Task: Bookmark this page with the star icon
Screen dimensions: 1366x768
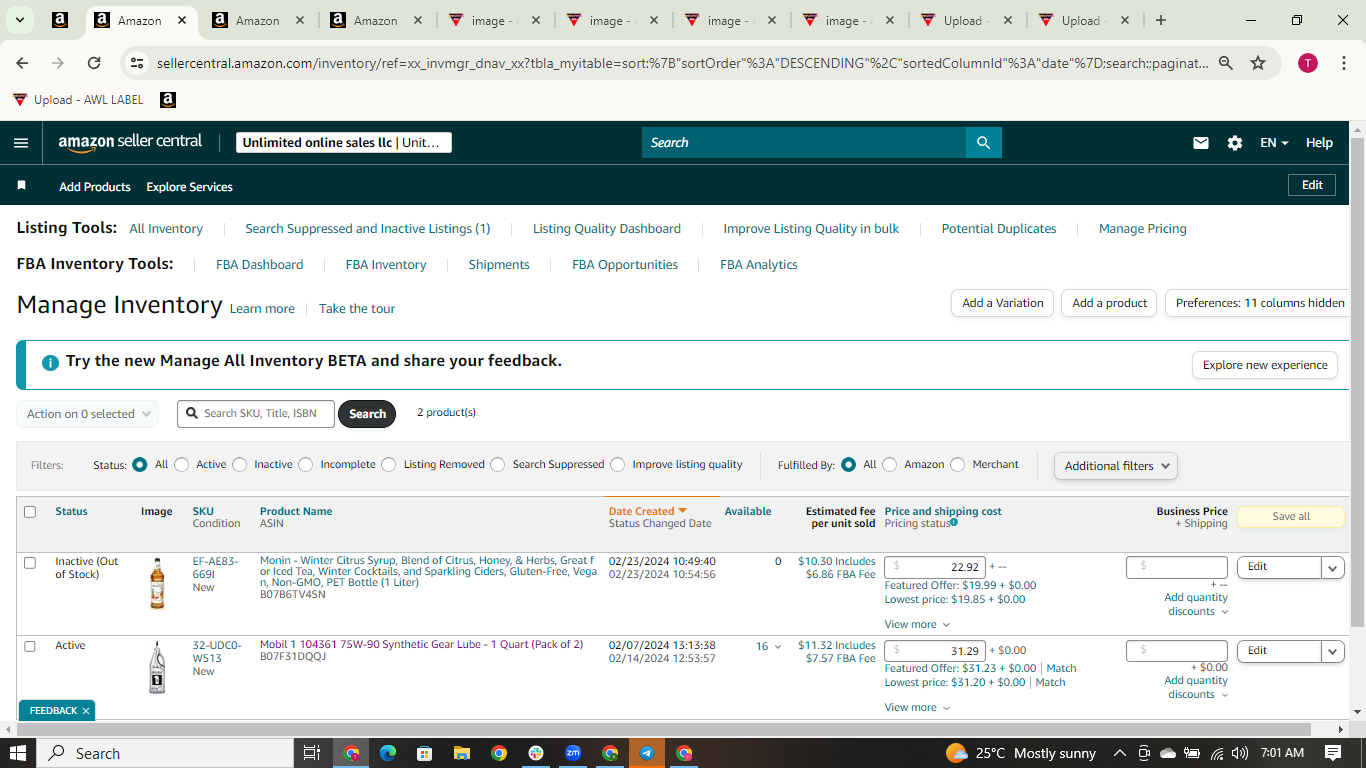Action: [1258, 63]
